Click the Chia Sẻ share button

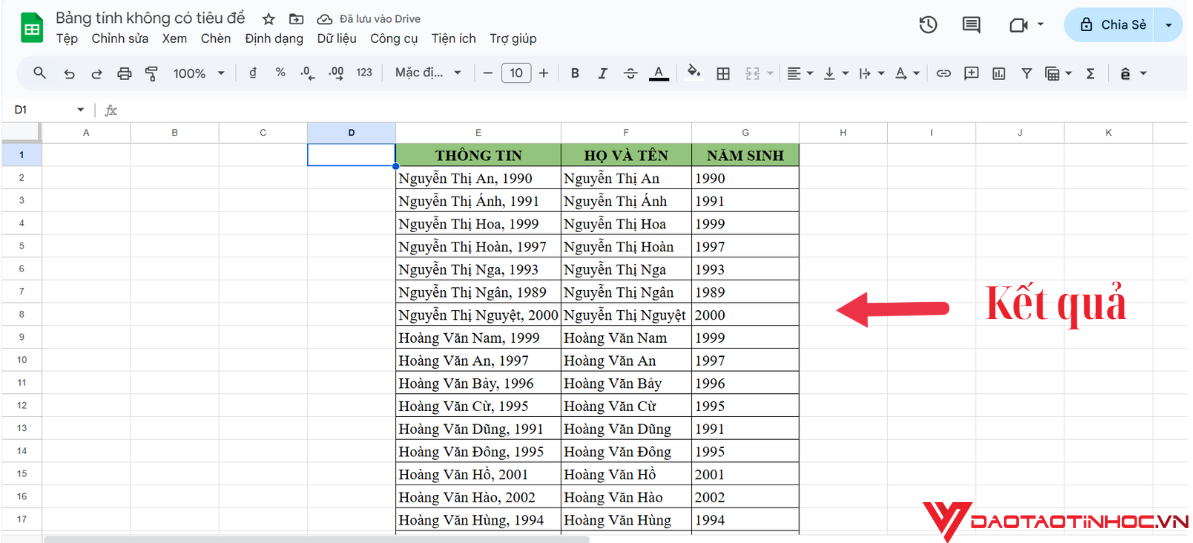(1112, 25)
